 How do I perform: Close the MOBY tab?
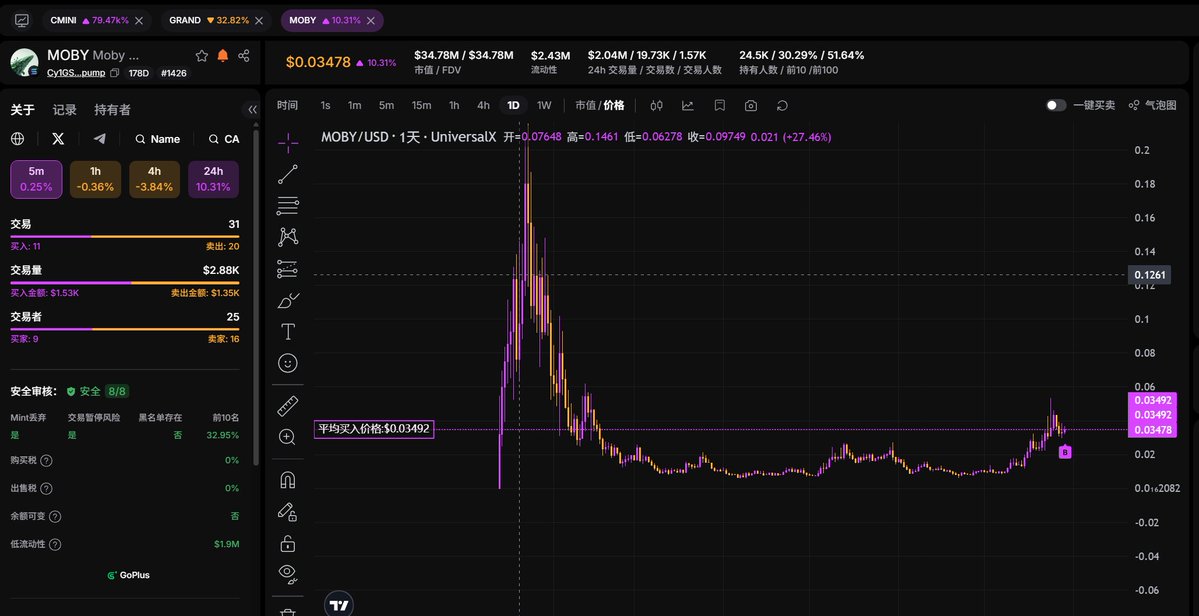click(371, 21)
